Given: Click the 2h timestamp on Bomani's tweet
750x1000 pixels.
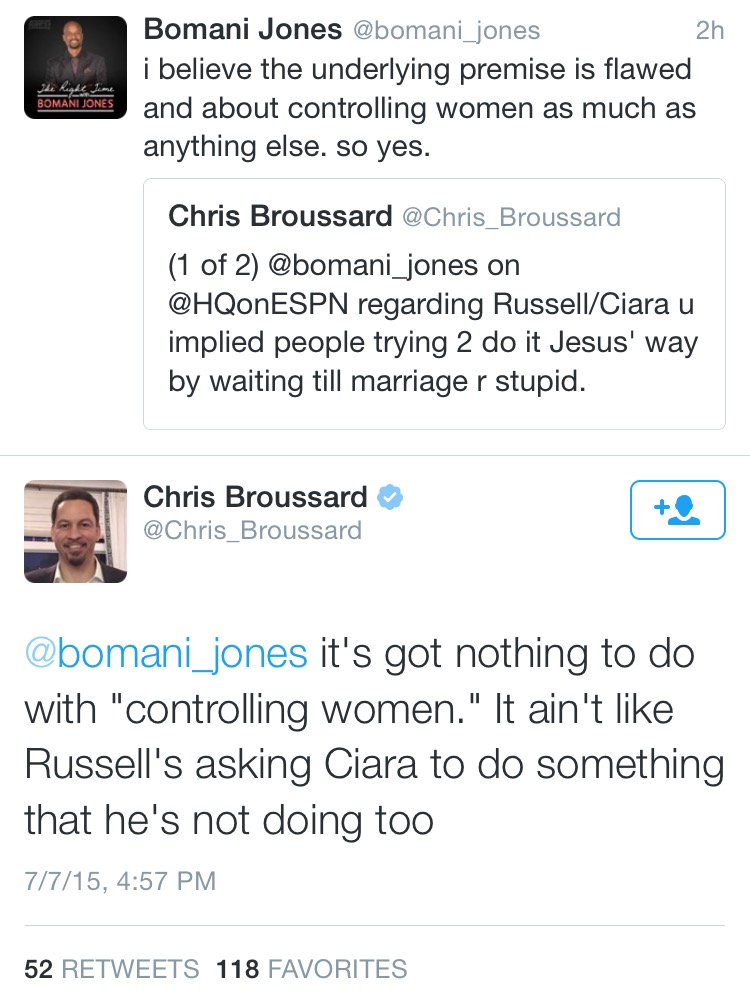Looking at the screenshot, I should 709,31.
